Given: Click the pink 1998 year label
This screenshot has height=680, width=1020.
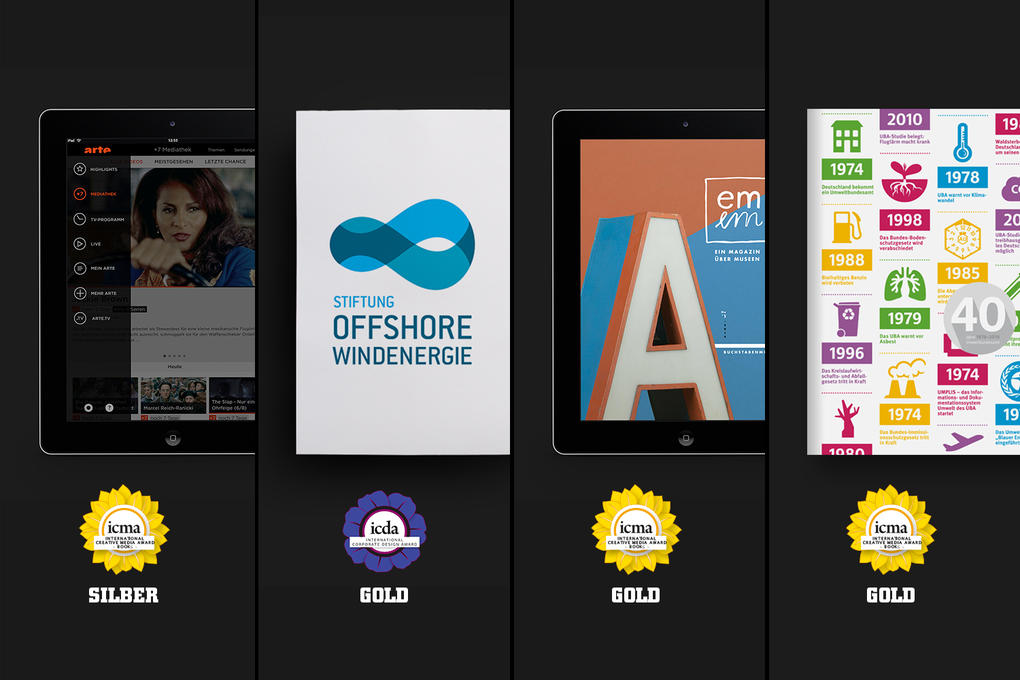Looking at the screenshot, I should tap(905, 220).
